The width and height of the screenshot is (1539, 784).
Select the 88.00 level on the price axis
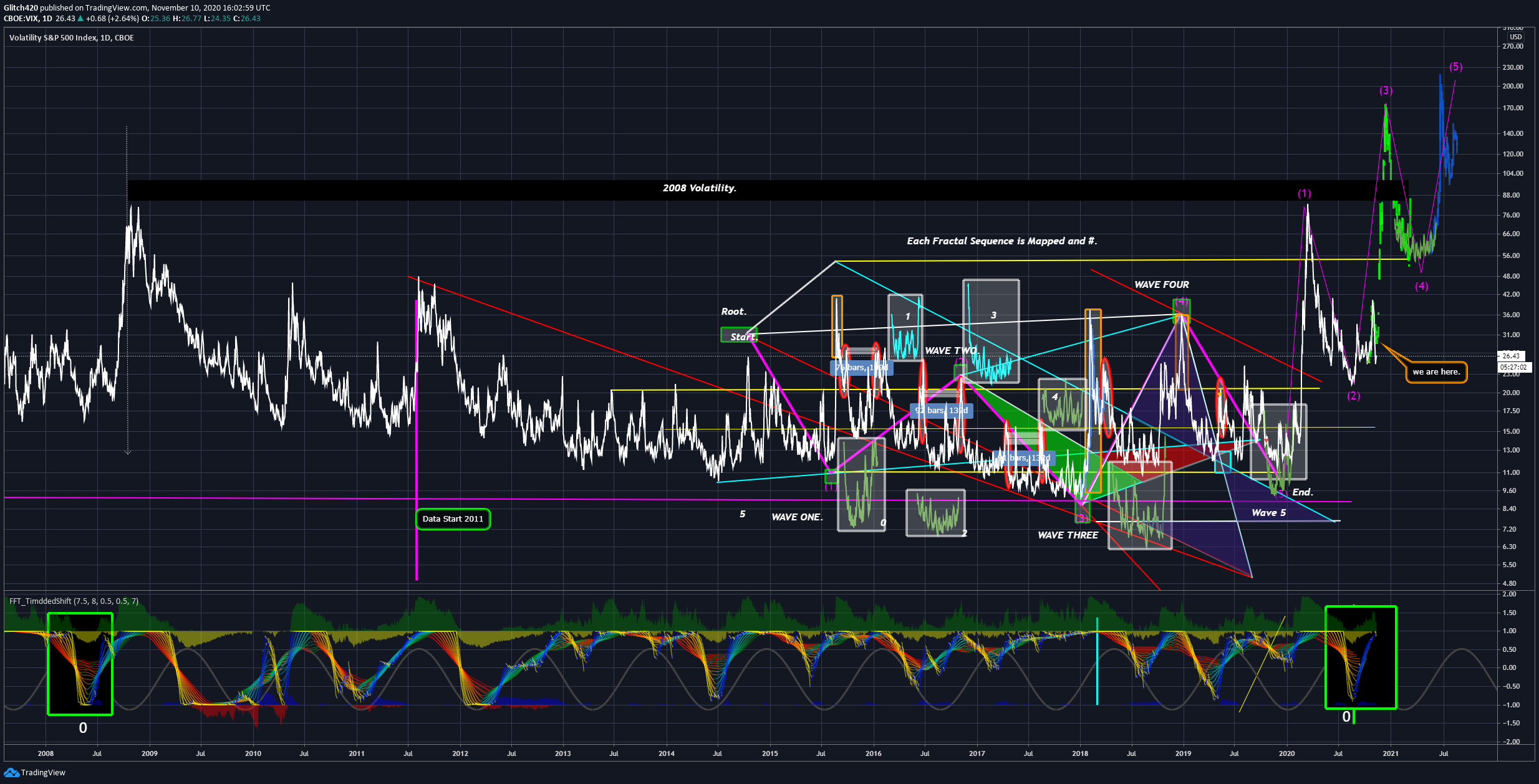point(1511,195)
